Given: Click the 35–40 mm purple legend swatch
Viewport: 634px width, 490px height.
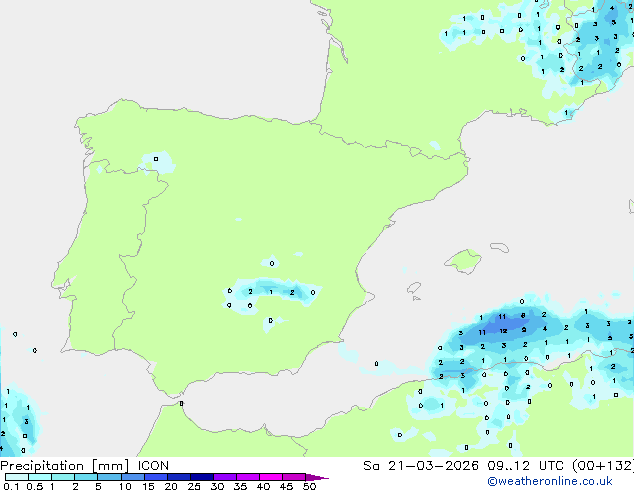Looking at the screenshot, I should click(248, 477).
